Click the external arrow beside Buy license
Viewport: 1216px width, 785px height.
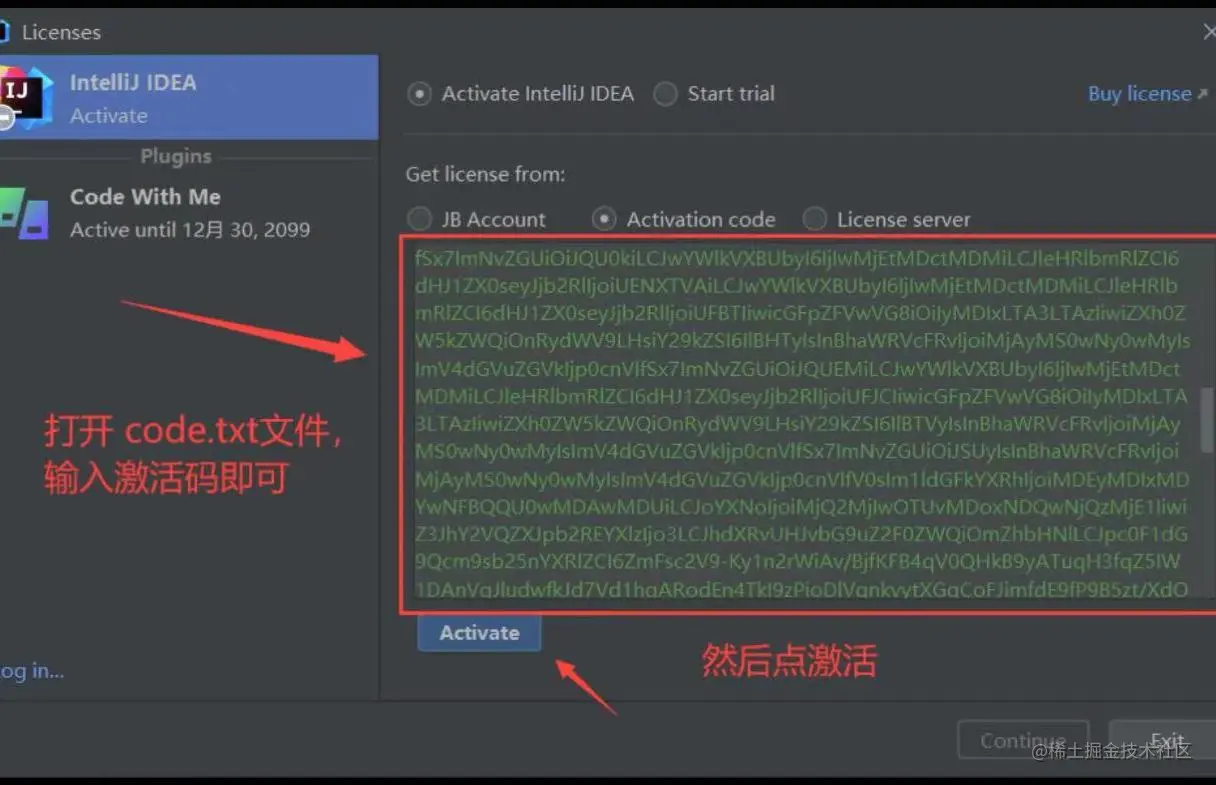tap(1202, 94)
